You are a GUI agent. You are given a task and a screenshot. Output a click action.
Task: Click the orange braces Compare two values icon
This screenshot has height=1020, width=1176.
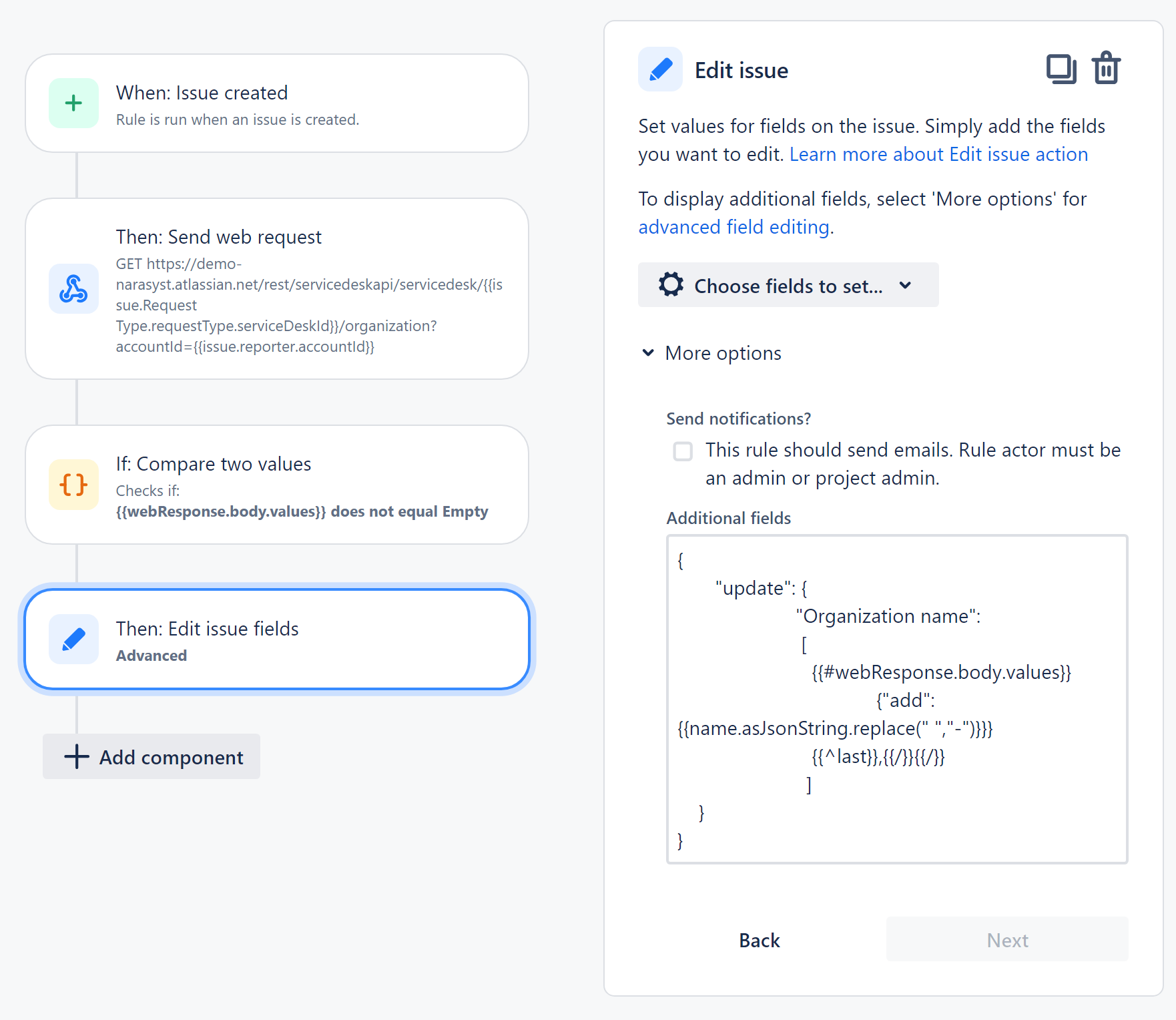[73, 485]
